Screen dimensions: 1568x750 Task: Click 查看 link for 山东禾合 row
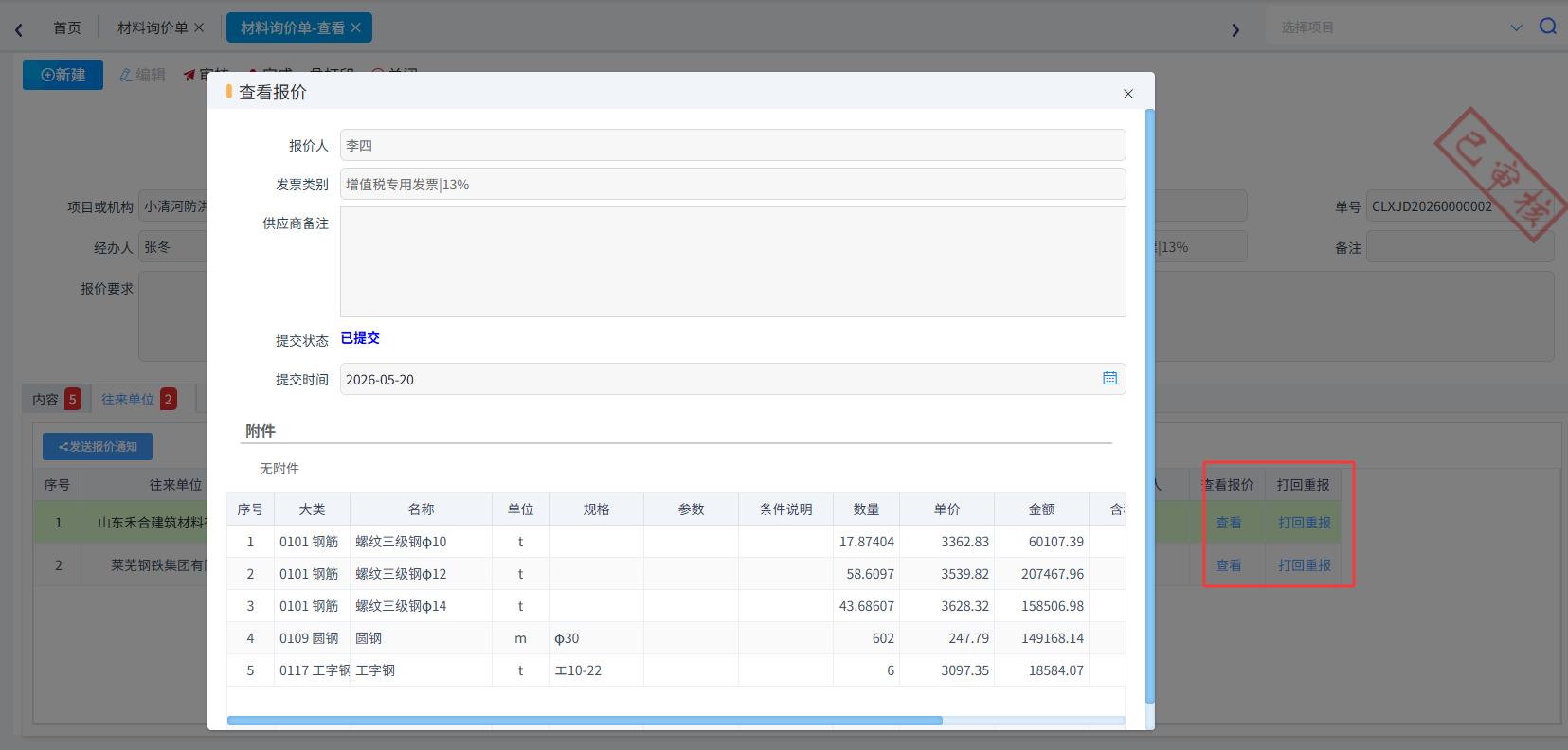[x=1229, y=523]
